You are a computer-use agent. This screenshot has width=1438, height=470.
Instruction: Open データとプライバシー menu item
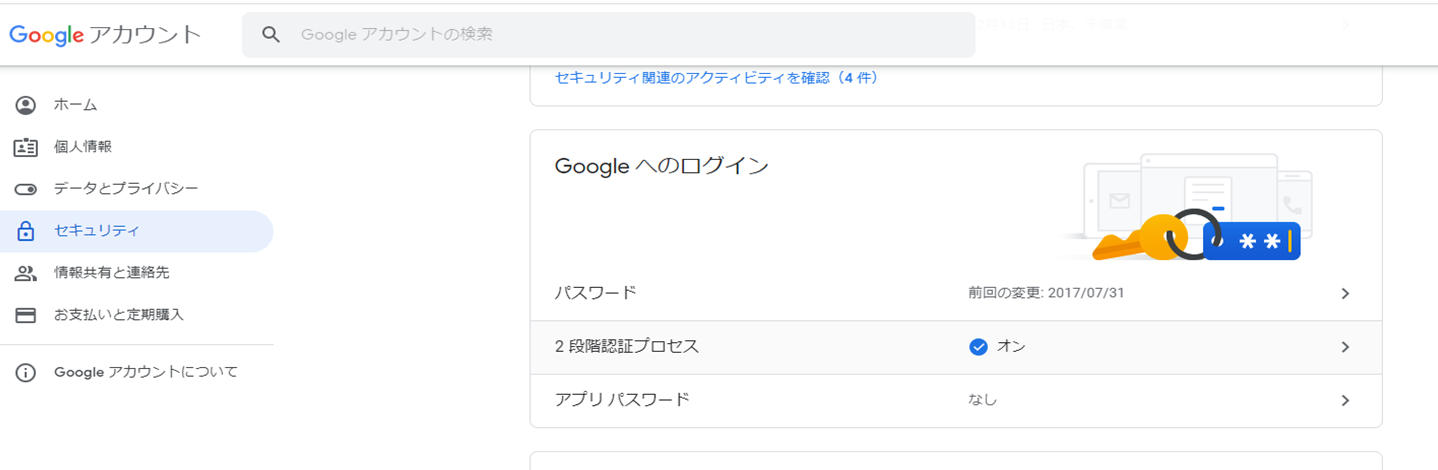[x=126, y=189]
